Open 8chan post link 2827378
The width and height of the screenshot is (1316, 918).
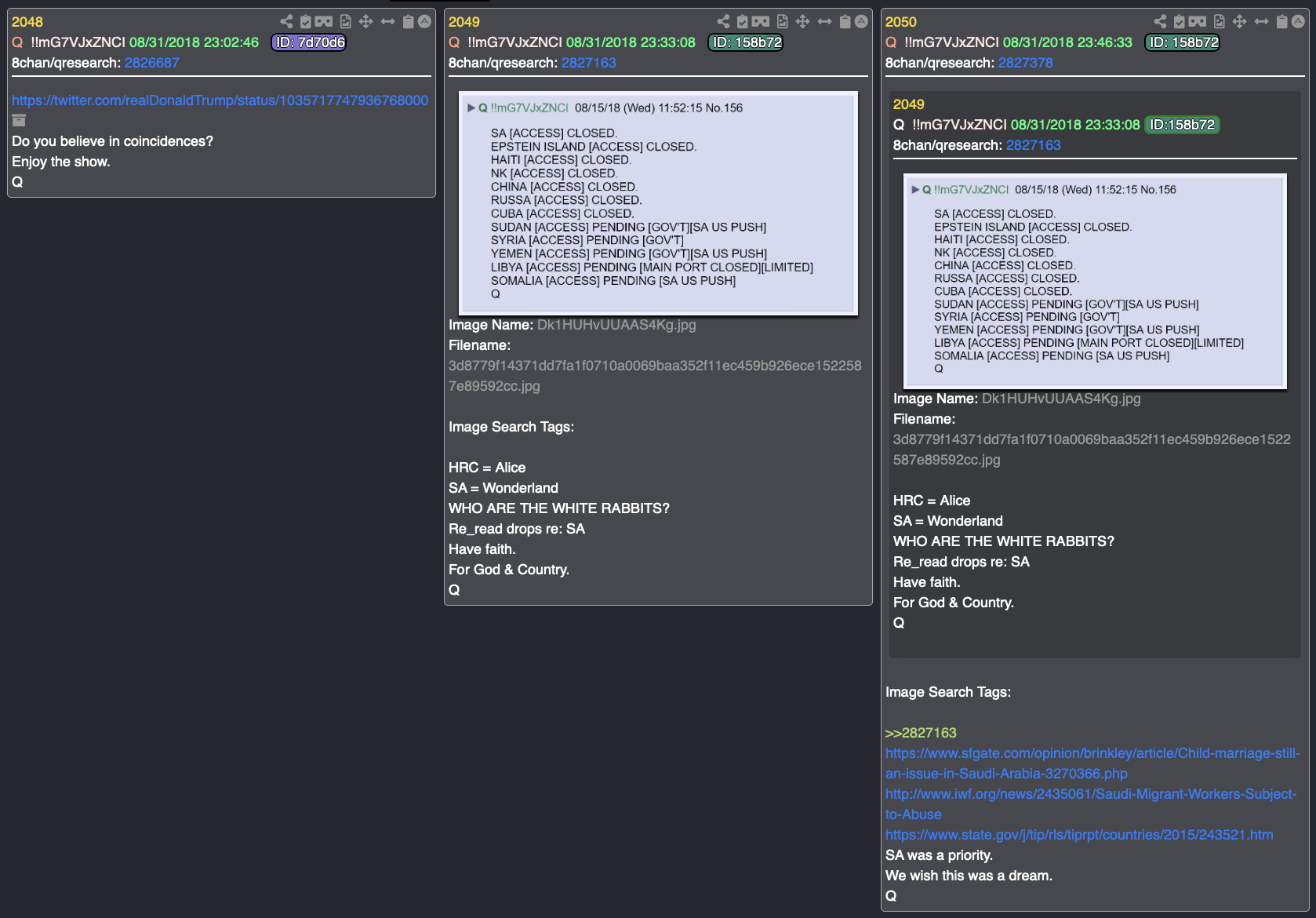(x=1026, y=63)
